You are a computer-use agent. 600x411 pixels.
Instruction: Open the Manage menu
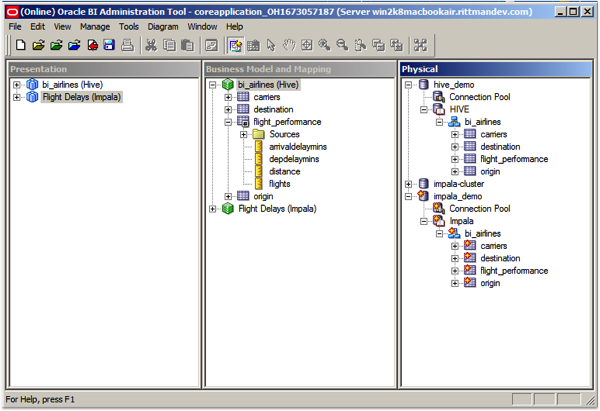click(95, 27)
